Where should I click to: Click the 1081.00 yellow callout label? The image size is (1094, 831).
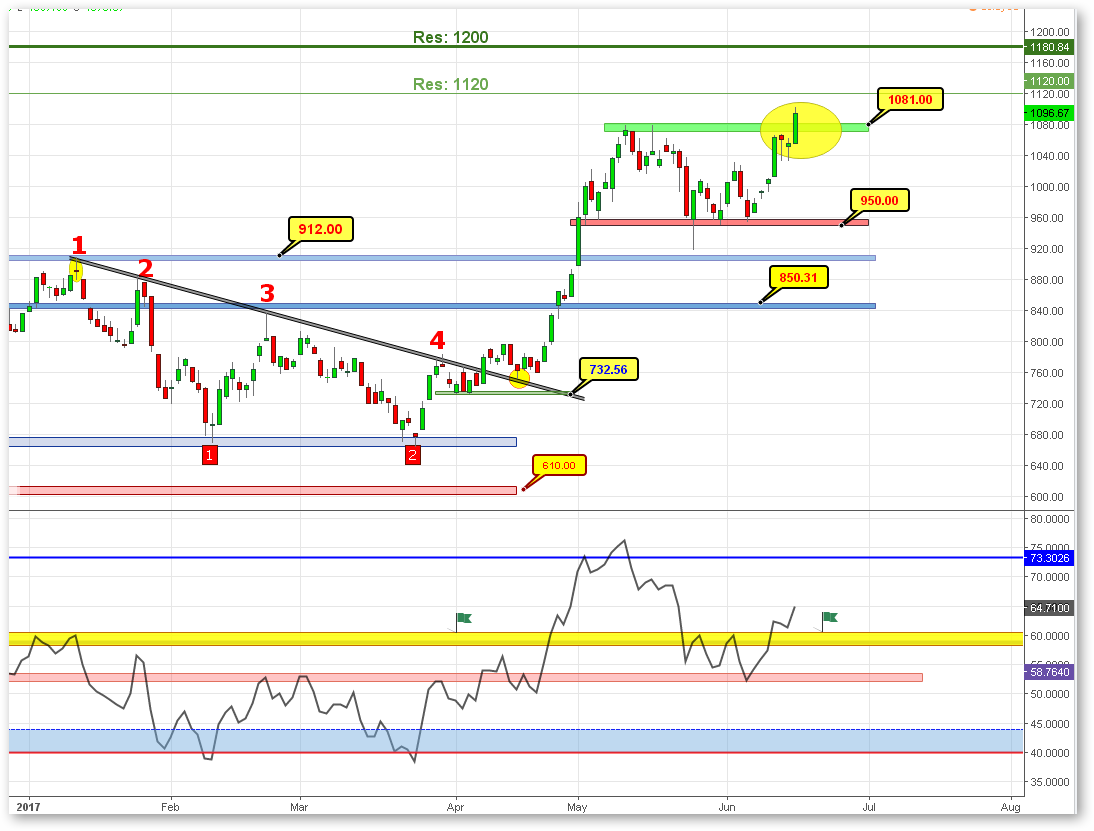[910, 99]
